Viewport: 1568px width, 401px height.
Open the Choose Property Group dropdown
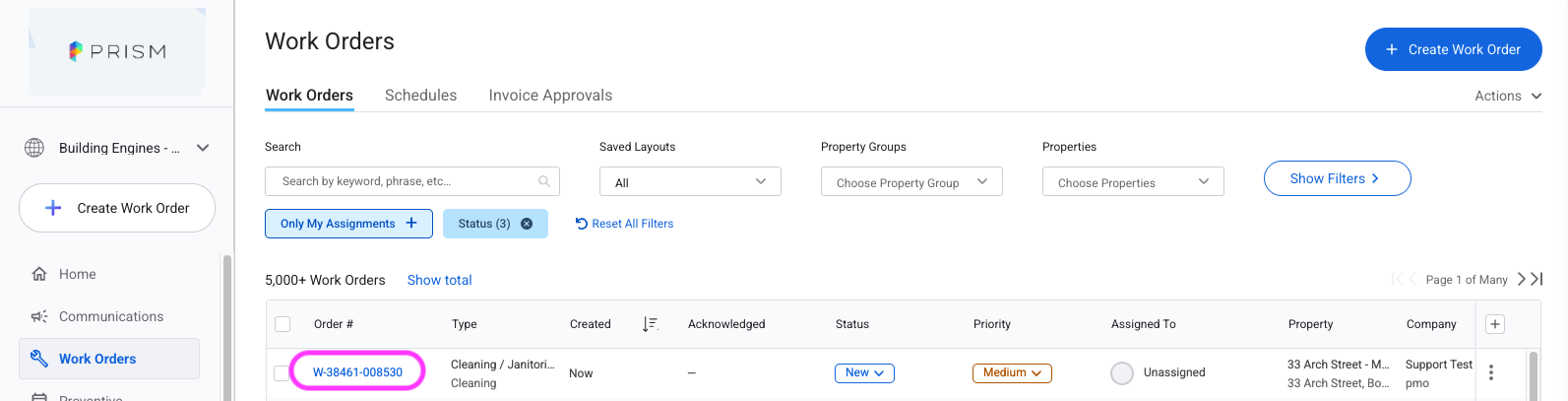click(x=911, y=181)
